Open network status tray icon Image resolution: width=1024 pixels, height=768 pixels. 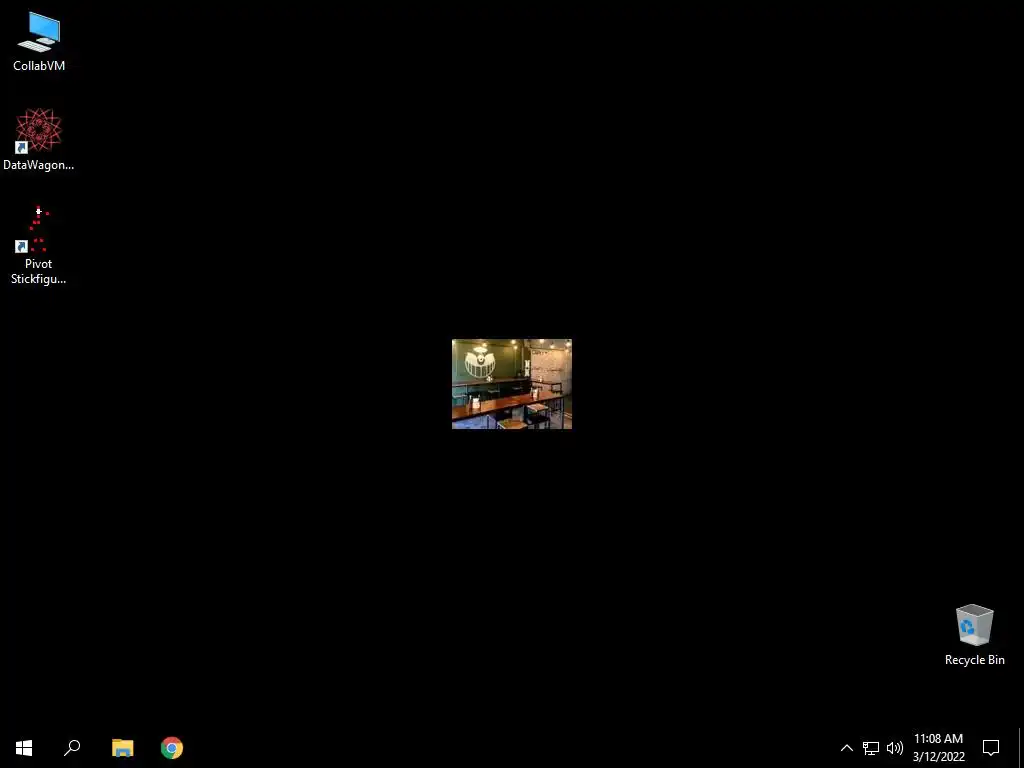(871, 748)
